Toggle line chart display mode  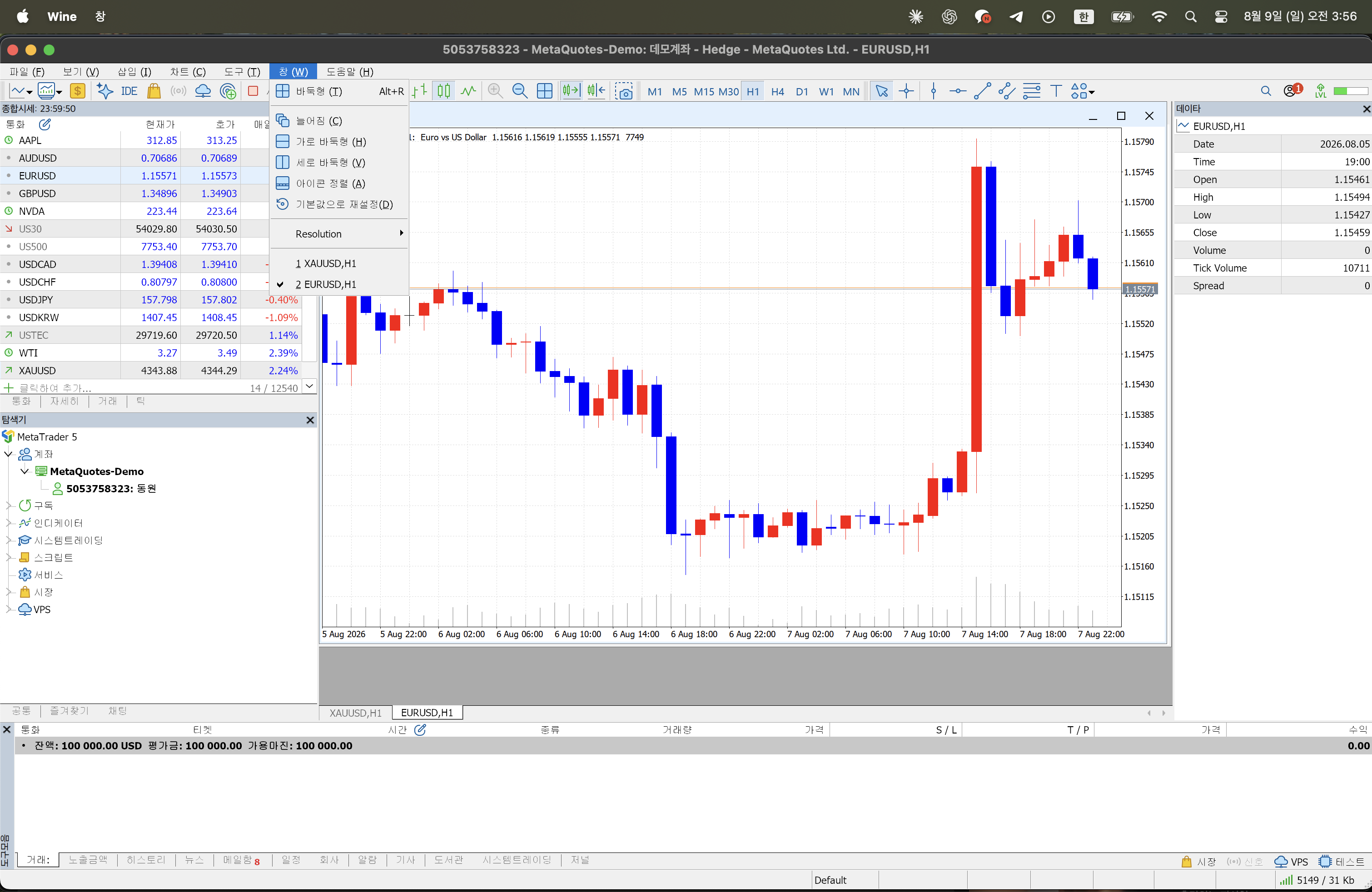pos(468,91)
